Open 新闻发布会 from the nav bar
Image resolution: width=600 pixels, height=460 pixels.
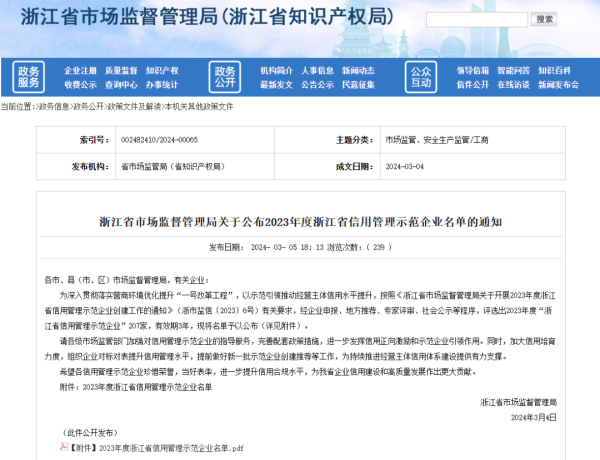tap(559, 85)
